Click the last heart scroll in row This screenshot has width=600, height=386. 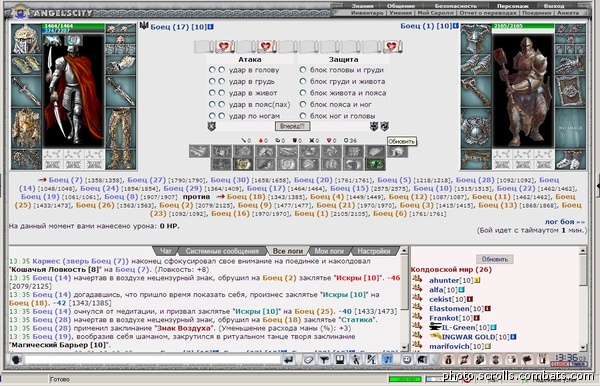(x=392, y=47)
